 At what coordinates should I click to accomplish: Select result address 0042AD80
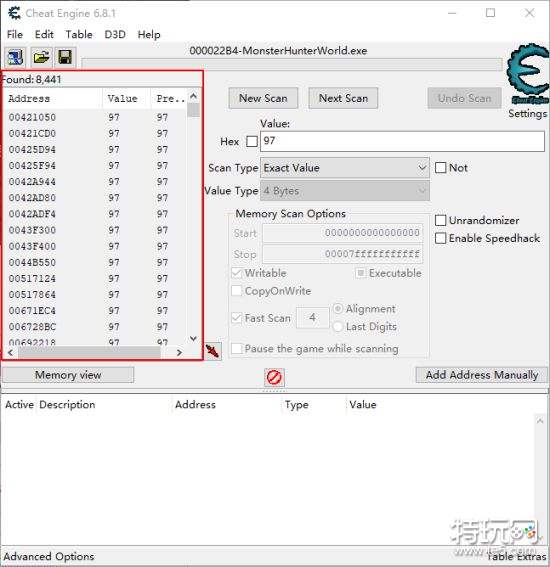(x=32, y=198)
